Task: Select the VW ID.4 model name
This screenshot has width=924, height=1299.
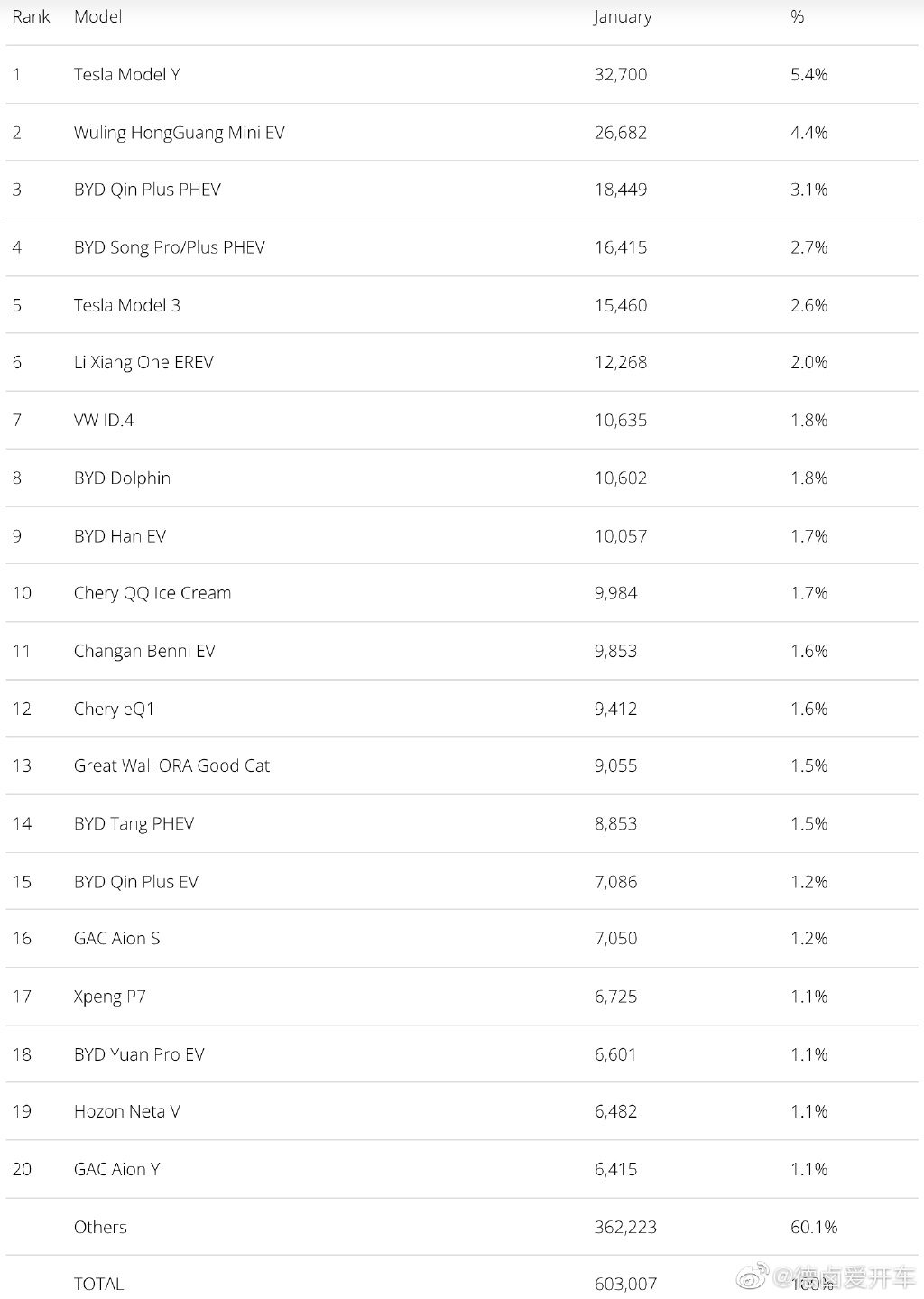Action: [x=104, y=420]
